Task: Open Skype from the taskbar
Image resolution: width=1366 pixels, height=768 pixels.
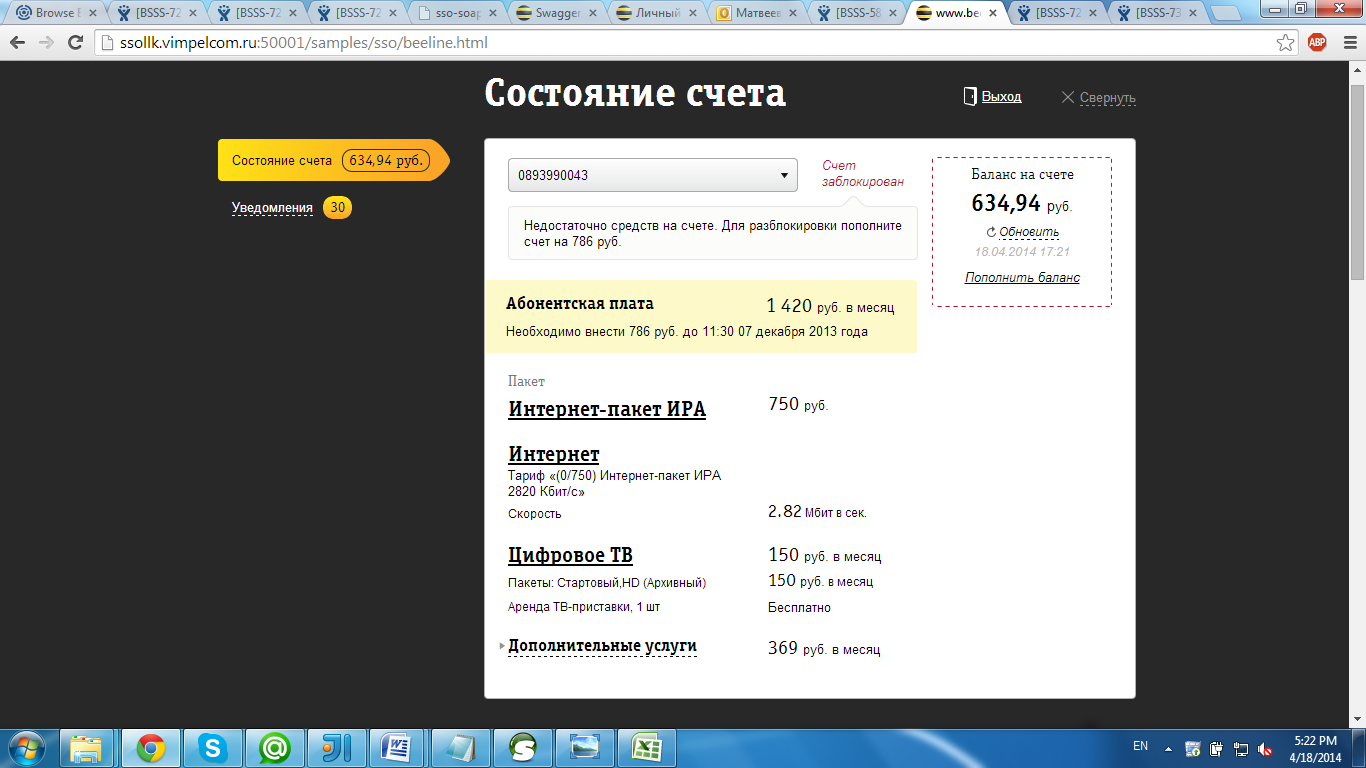Action: pyautogui.click(x=213, y=748)
